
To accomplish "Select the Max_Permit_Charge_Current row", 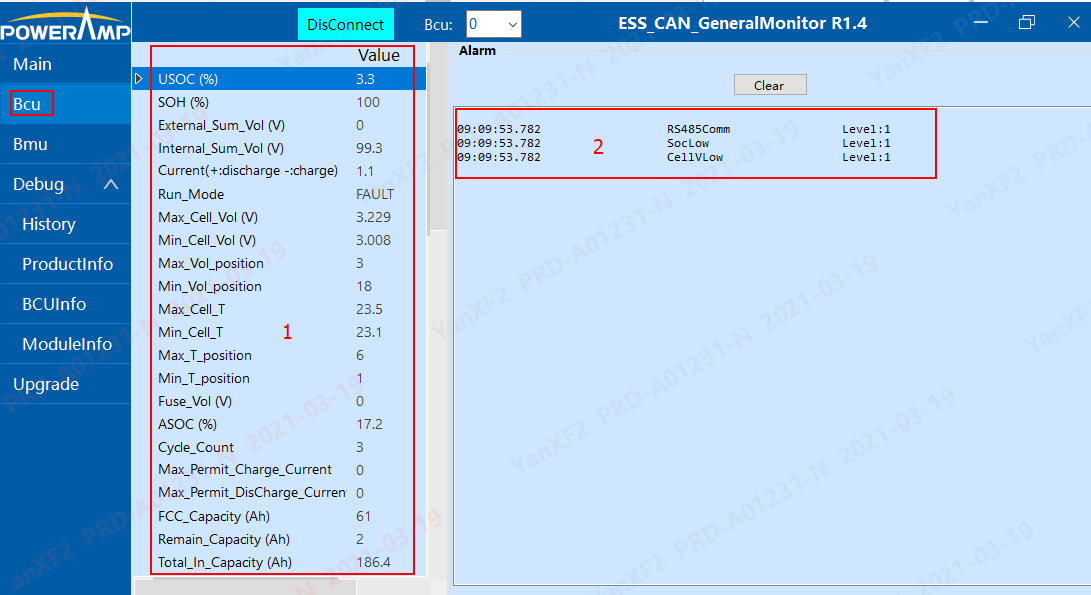I will [x=279, y=470].
